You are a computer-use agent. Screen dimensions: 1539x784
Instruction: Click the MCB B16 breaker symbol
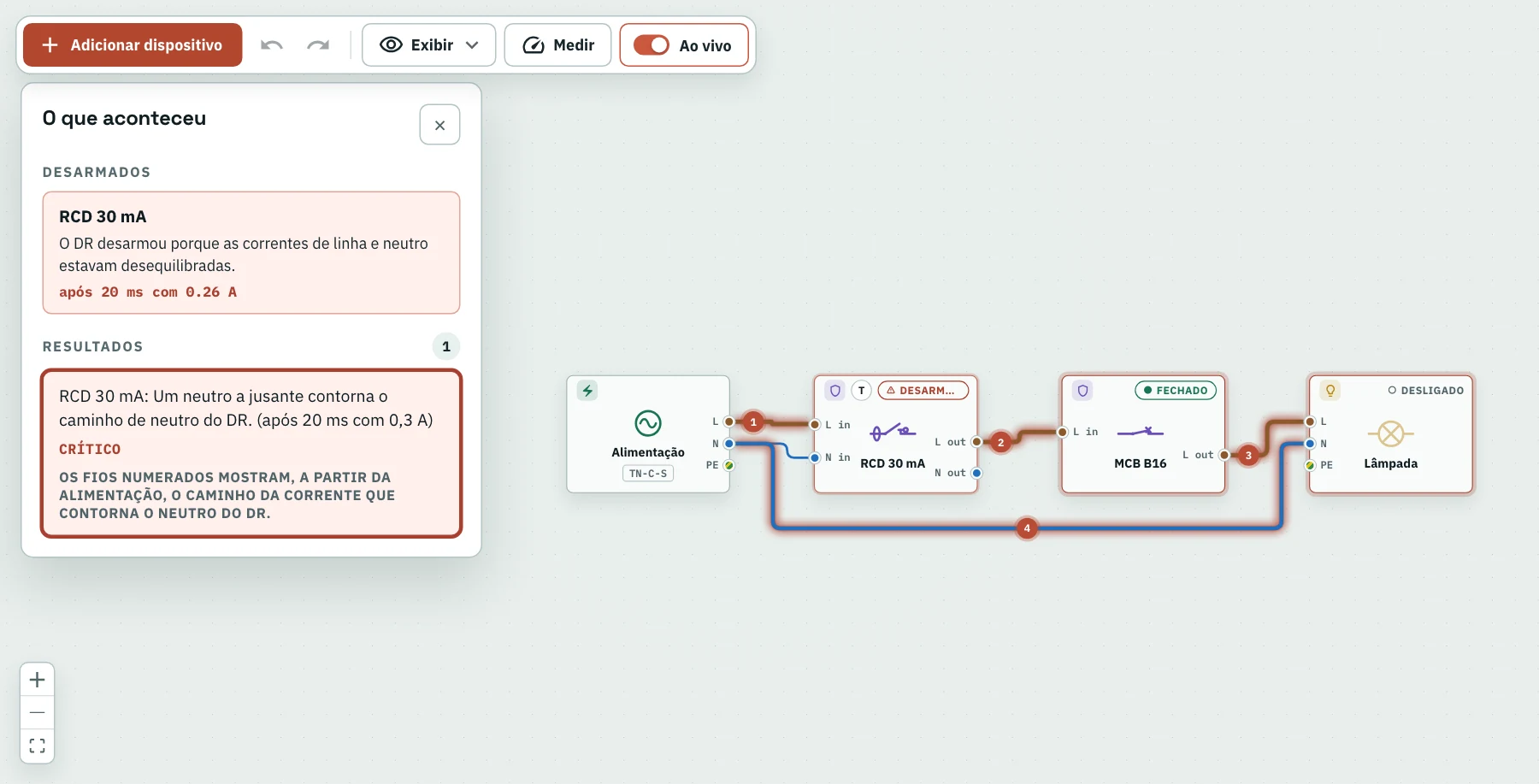pyautogui.click(x=1141, y=432)
